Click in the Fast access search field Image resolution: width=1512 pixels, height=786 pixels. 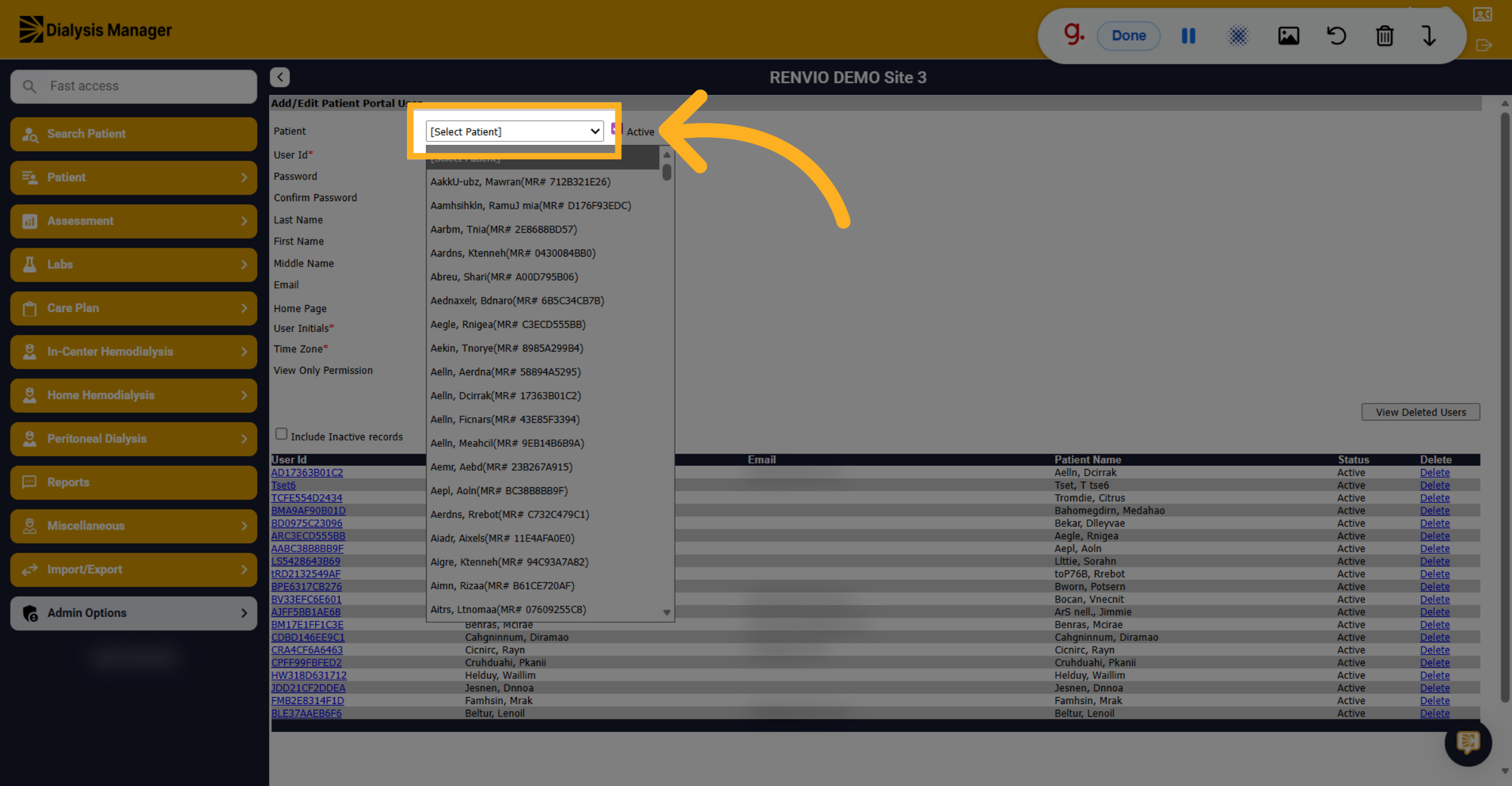[134, 86]
